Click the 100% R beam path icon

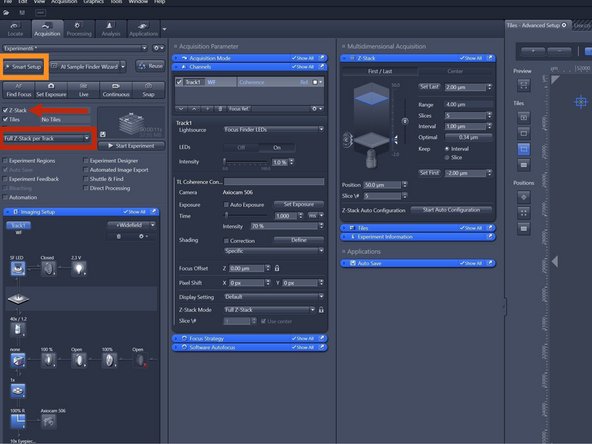click(18, 421)
